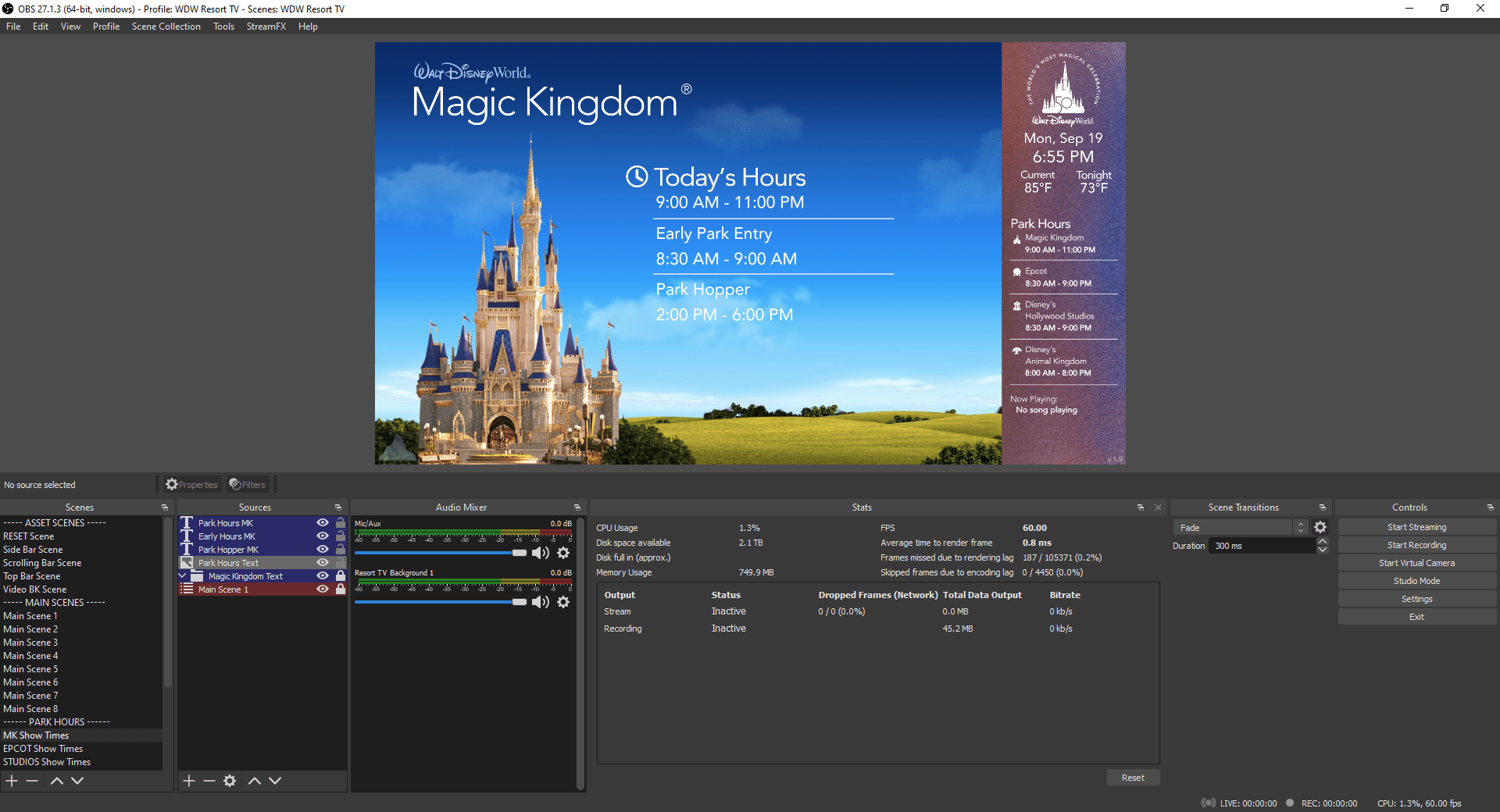Open the Scene Collection menu
The image size is (1500, 812).
click(x=166, y=27)
